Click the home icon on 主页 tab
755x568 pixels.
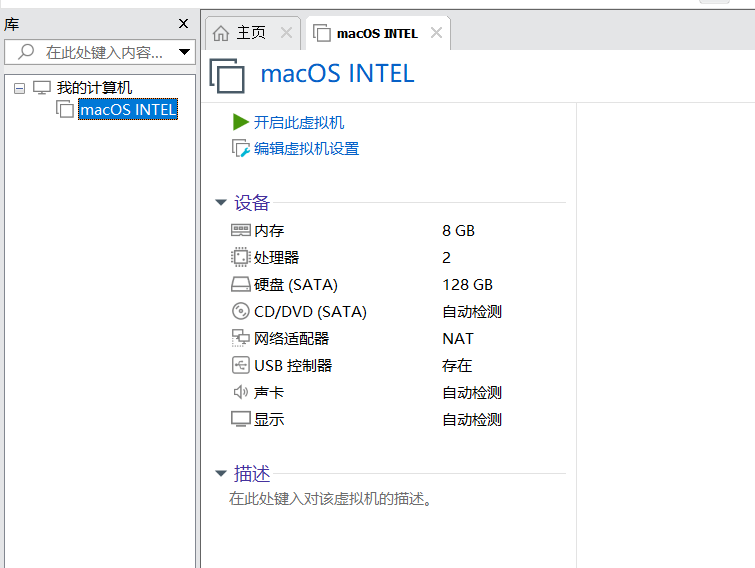coord(221,33)
